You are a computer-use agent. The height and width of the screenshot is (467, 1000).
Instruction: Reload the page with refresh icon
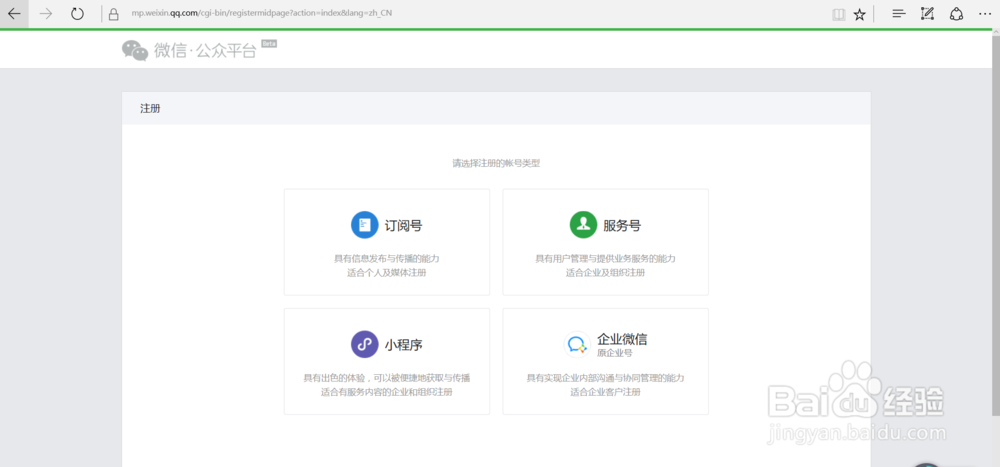coord(78,14)
